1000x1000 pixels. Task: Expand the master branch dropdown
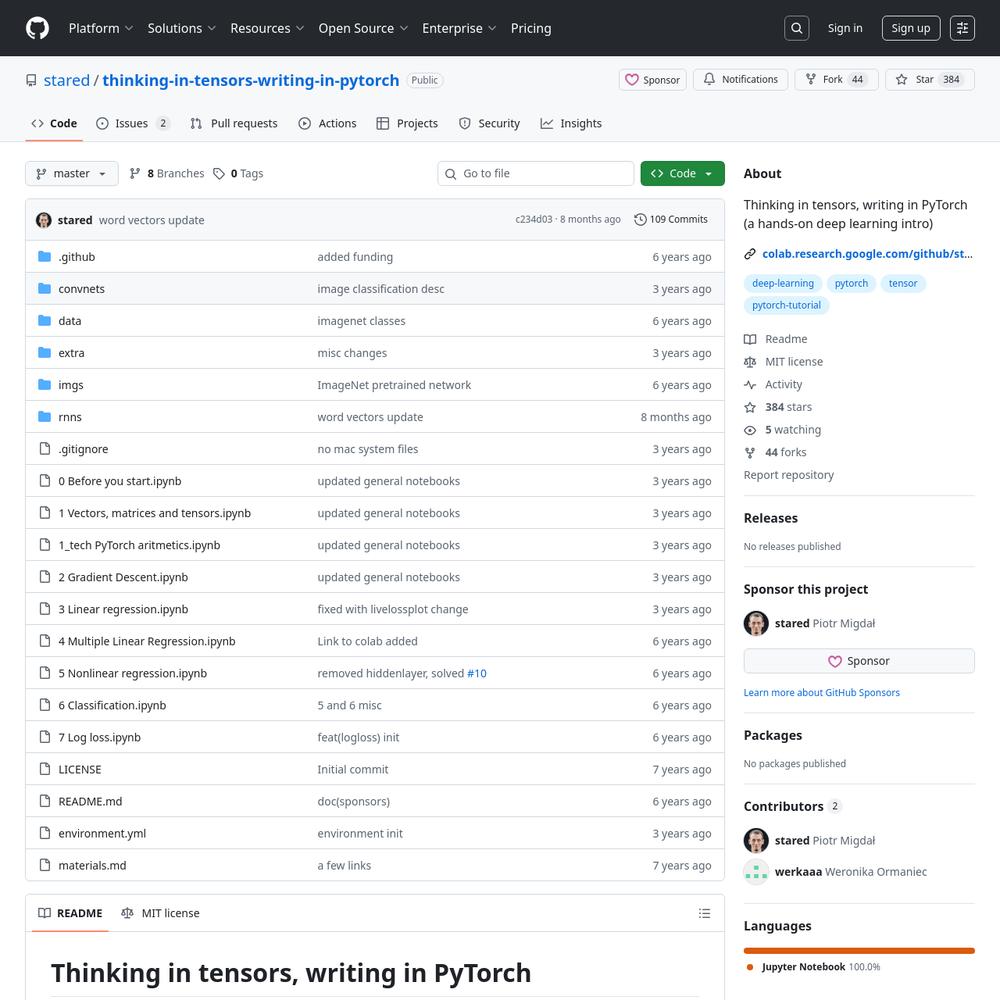point(72,174)
